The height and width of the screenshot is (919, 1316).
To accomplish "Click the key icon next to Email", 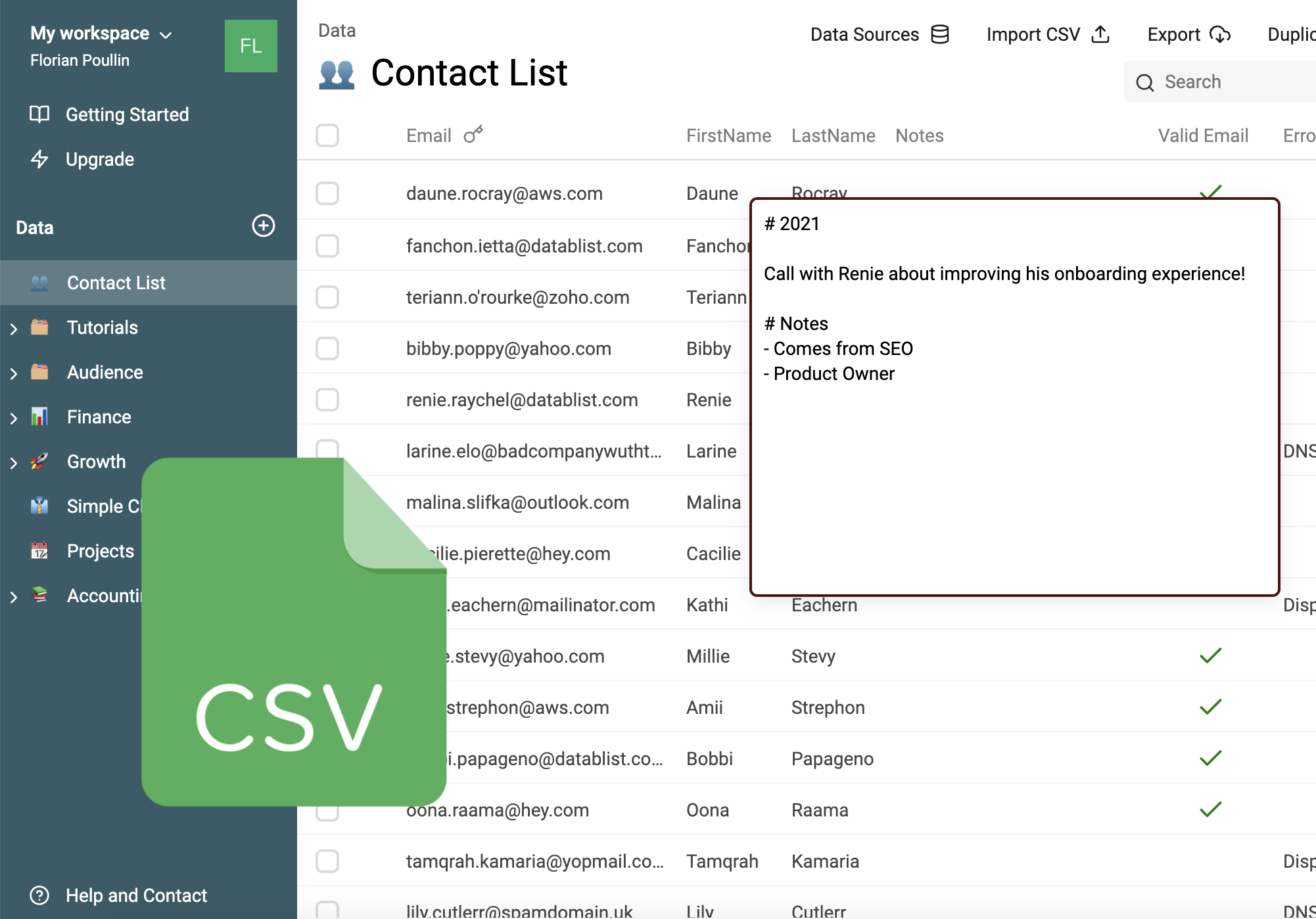I will (473, 135).
